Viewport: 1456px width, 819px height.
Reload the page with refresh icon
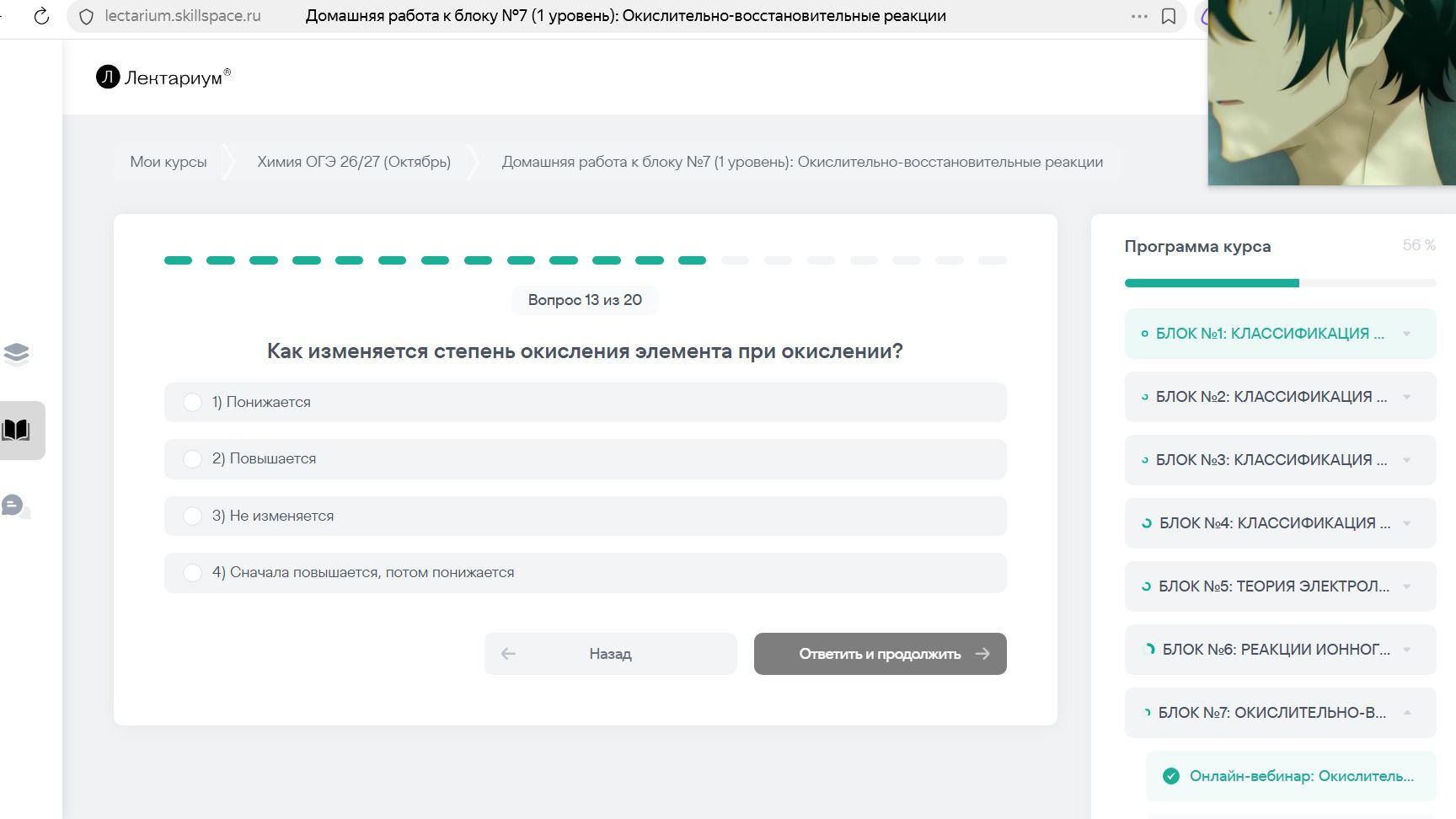pyautogui.click(x=40, y=16)
